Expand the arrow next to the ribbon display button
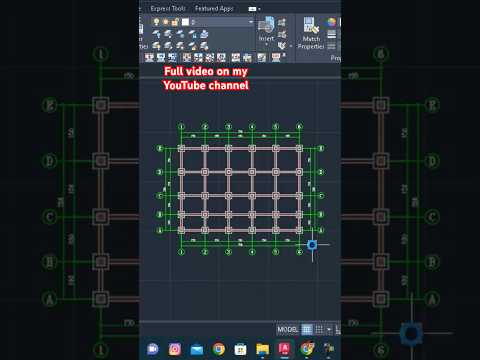Image resolution: width=480 pixels, height=360 pixels. click(259, 9)
